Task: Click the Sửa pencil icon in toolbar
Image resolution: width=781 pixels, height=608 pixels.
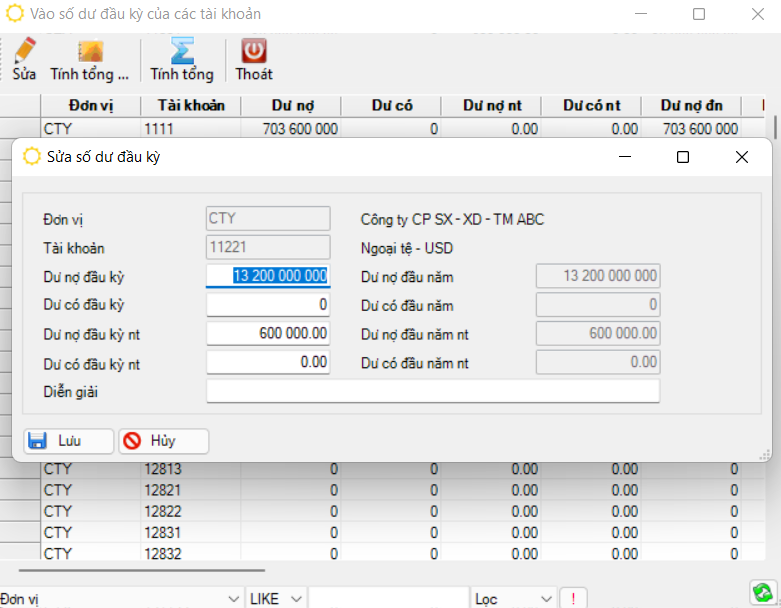Action: pyautogui.click(x=25, y=52)
